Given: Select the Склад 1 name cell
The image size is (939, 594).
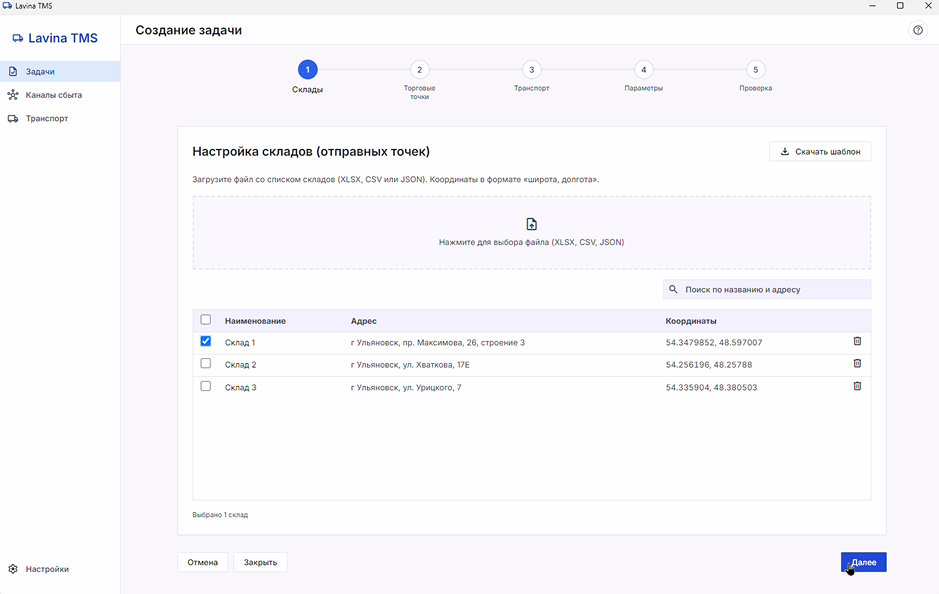Looking at the screenshot, I should 240,343.
